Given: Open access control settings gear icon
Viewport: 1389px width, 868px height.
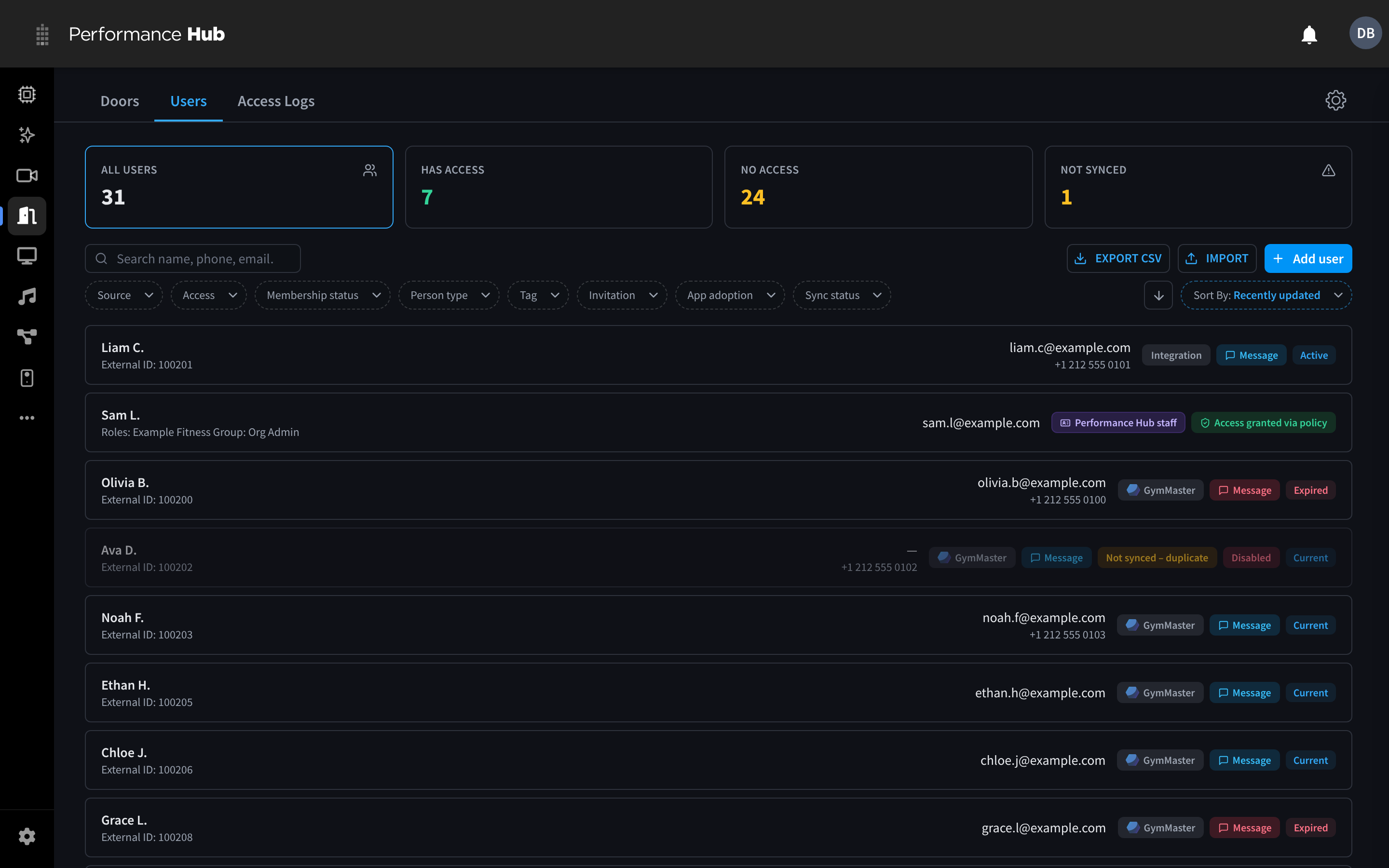Looking at the screenshot, I should click(1335, 100).
